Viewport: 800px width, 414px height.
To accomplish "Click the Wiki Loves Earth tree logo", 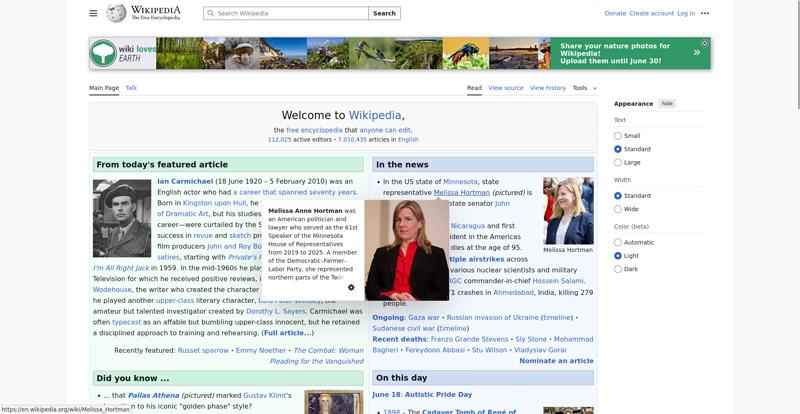I will tap(103, 53).
